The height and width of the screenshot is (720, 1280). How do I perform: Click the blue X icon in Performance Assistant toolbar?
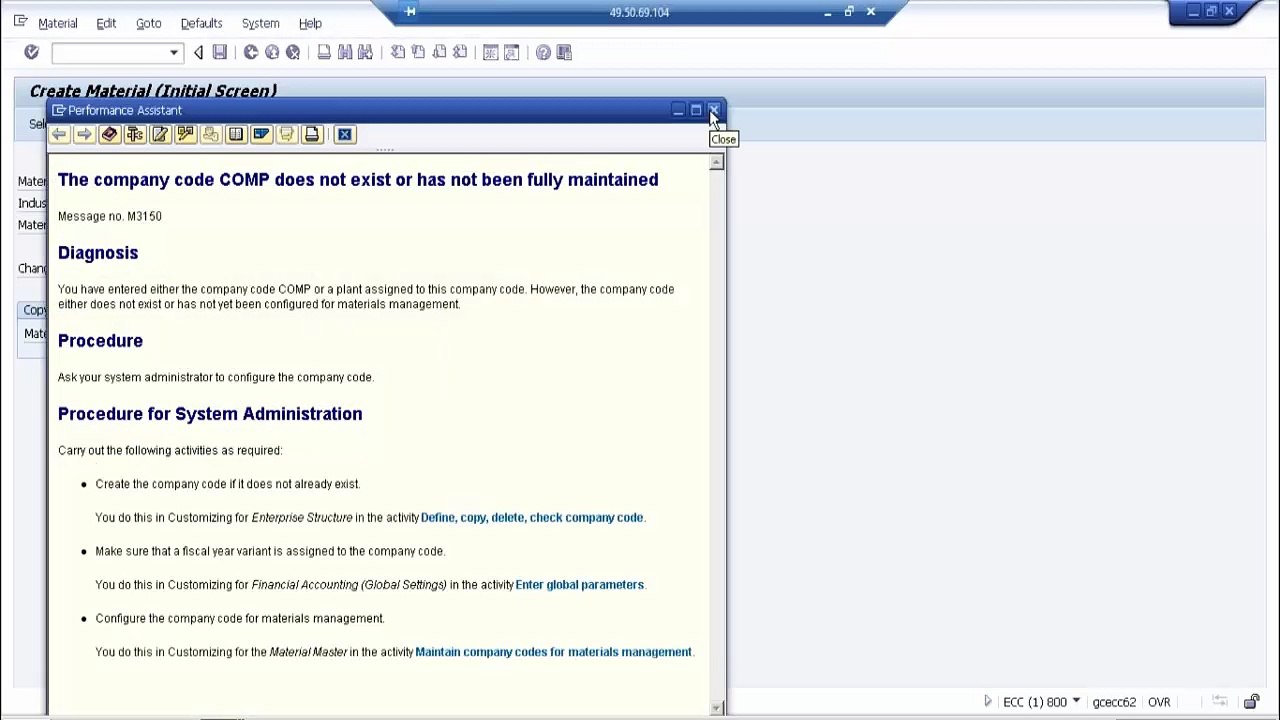(x=344, y=134)
